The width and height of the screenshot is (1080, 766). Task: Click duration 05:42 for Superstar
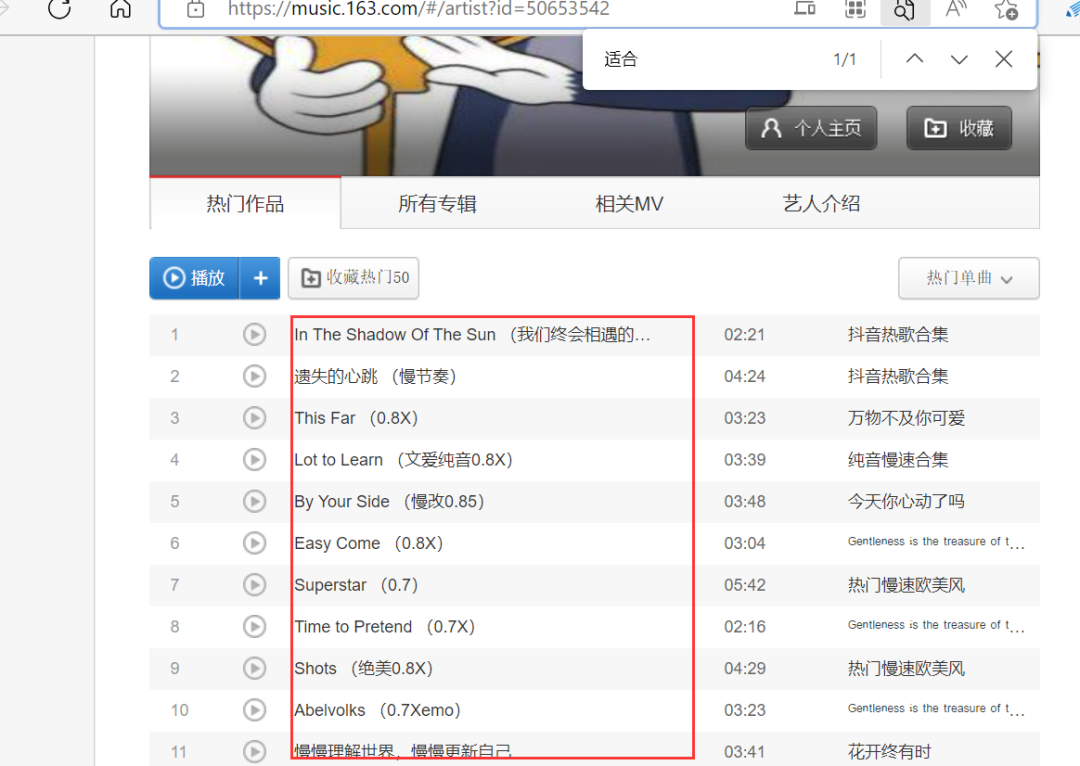pyautogui.click(x=745, y=585)
